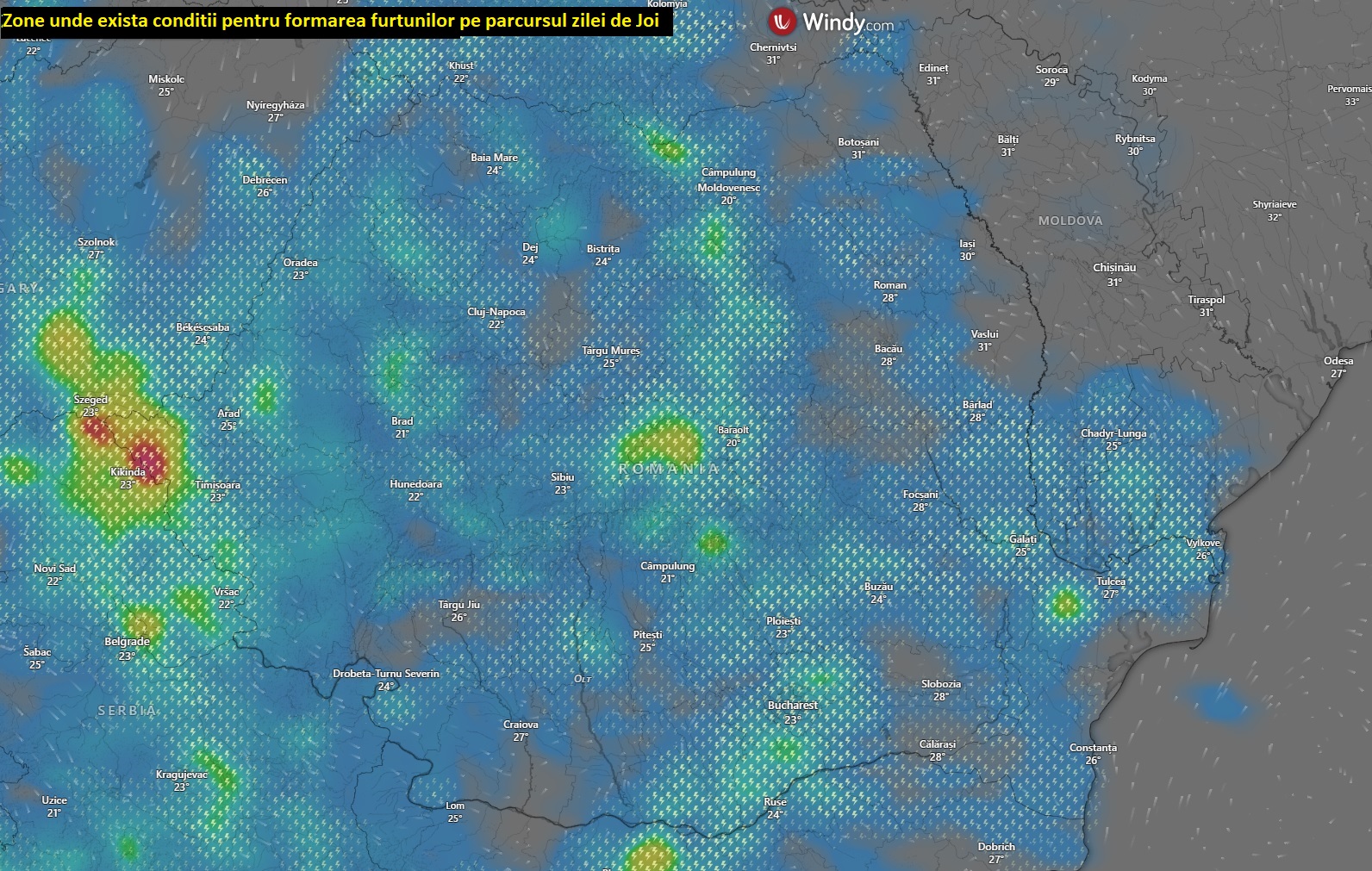
Task: Click the Debrecen city label
Action: tap(265, 180)
